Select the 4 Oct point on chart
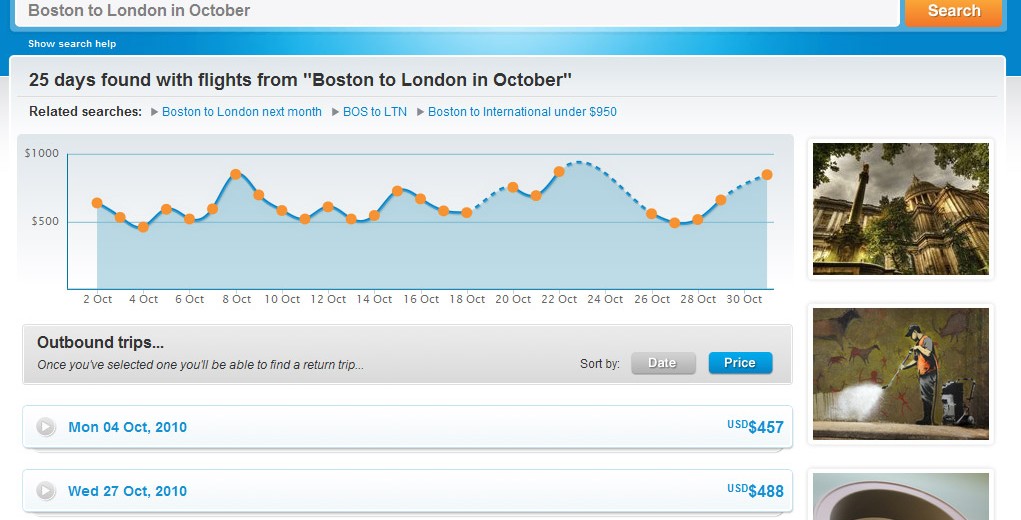The image size is (1021, 520). [143, 227]
